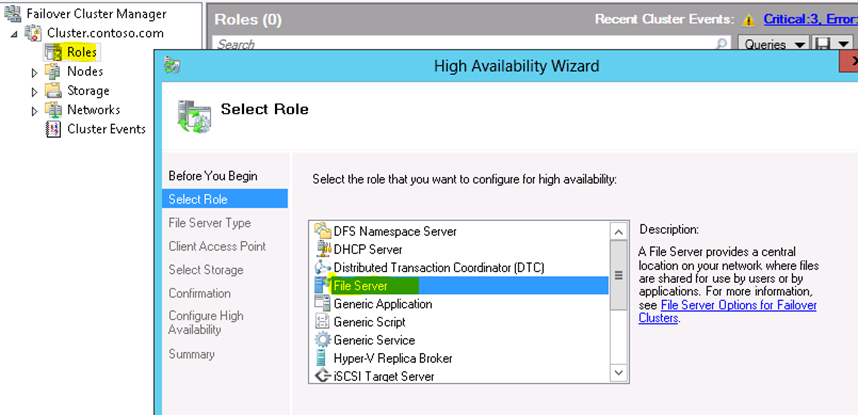Click the save query disk icon
The width and height of the screenshot is (858, 415).
pos(821,44)
